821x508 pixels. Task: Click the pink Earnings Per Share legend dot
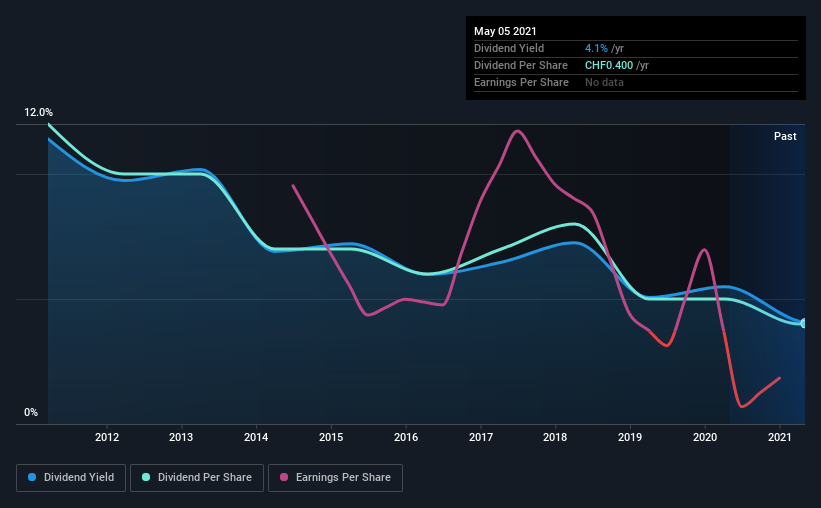pyautogui.click(x=284, y=477)
